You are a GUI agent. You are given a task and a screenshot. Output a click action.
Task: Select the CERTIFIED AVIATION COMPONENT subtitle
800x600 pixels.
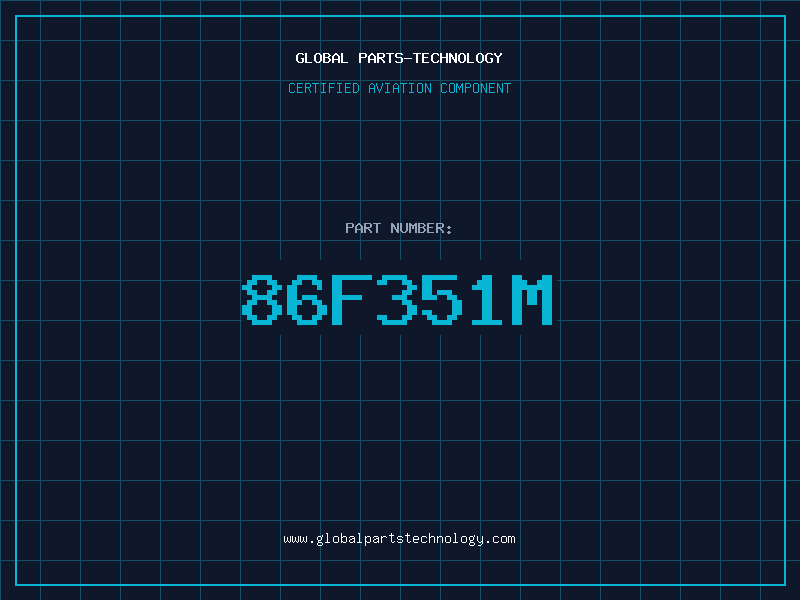pyautogui.click(x=399, y=88)
